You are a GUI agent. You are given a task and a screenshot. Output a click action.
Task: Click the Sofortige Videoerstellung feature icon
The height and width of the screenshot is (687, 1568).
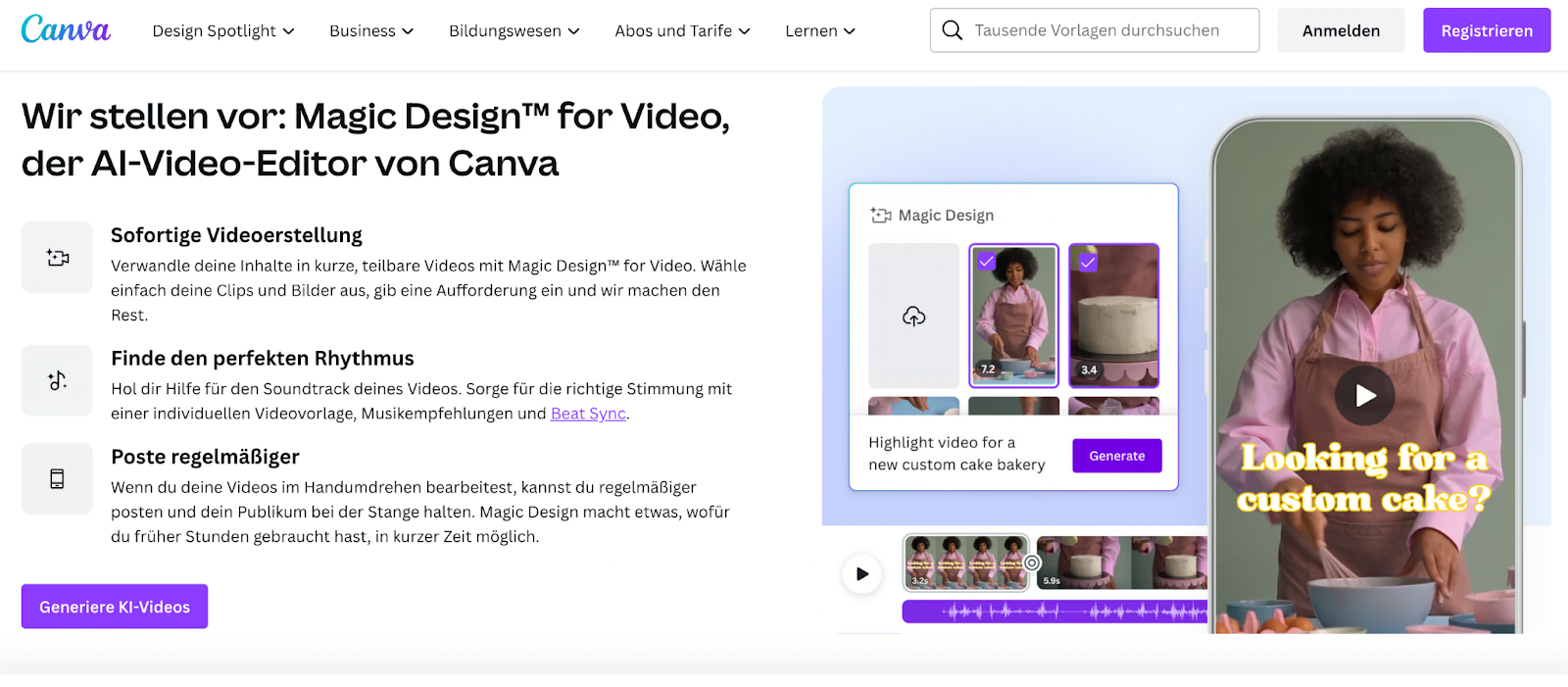(x=58, y=258)
